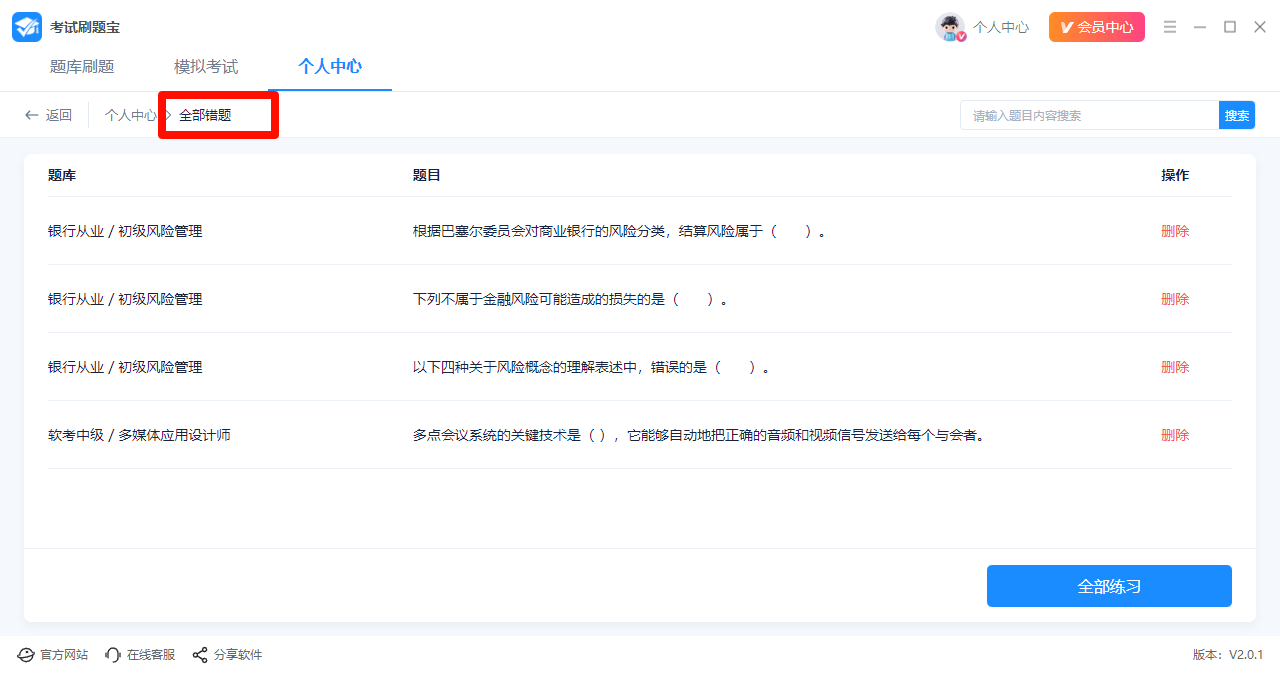The image size is (1280, 674).
Task: Click the 分享软件 share icon
Action: pos(200,655)
